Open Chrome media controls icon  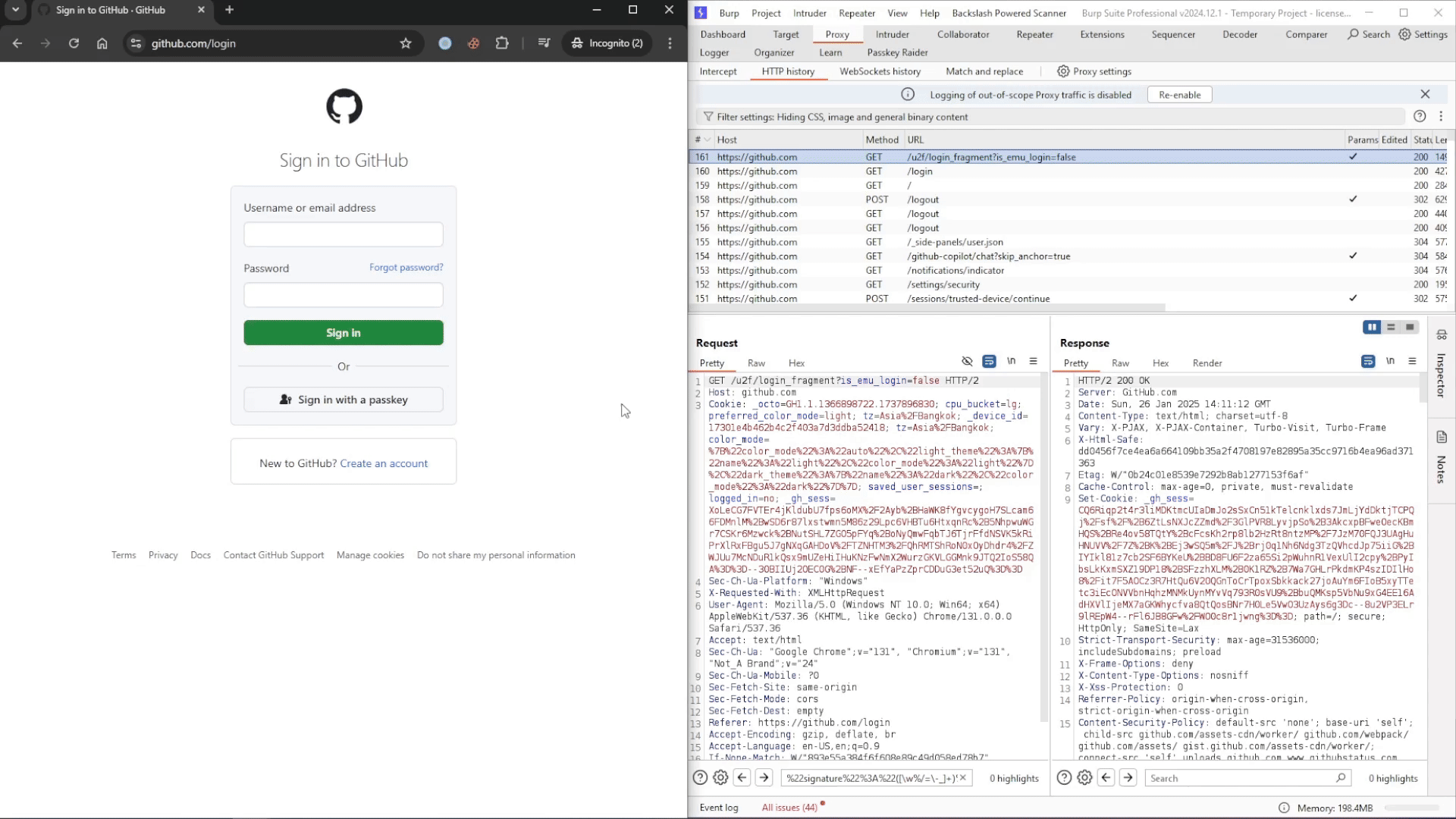[544, 43]
